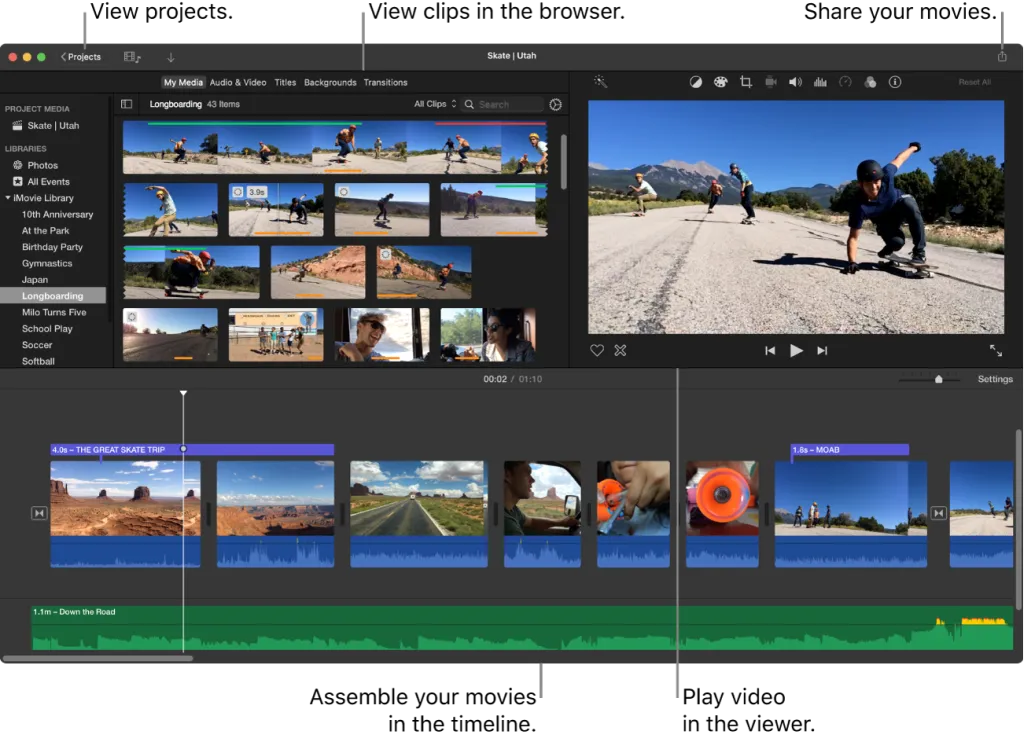Viewport: 1024px width, 742px height.
Task: Open the Clip Information icon
Action: point(895,82)
